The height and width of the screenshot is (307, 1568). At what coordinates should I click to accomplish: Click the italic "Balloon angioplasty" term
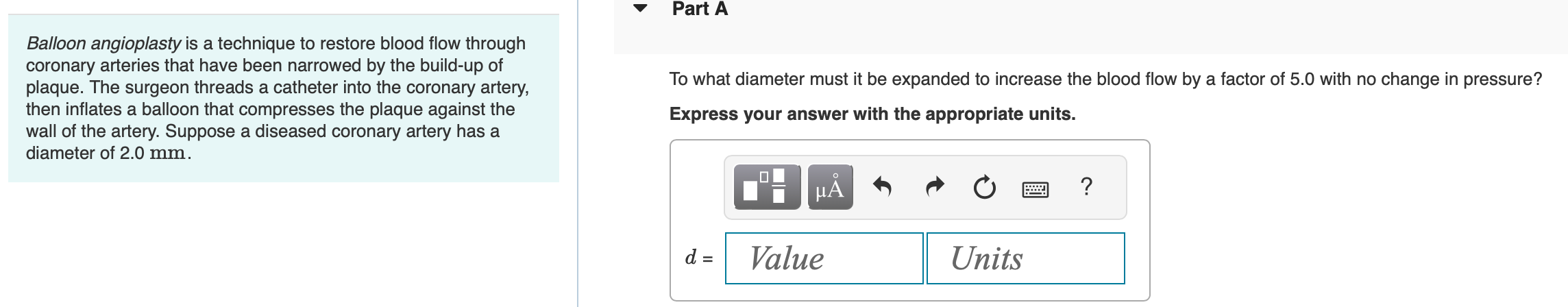tap(103, 43)
